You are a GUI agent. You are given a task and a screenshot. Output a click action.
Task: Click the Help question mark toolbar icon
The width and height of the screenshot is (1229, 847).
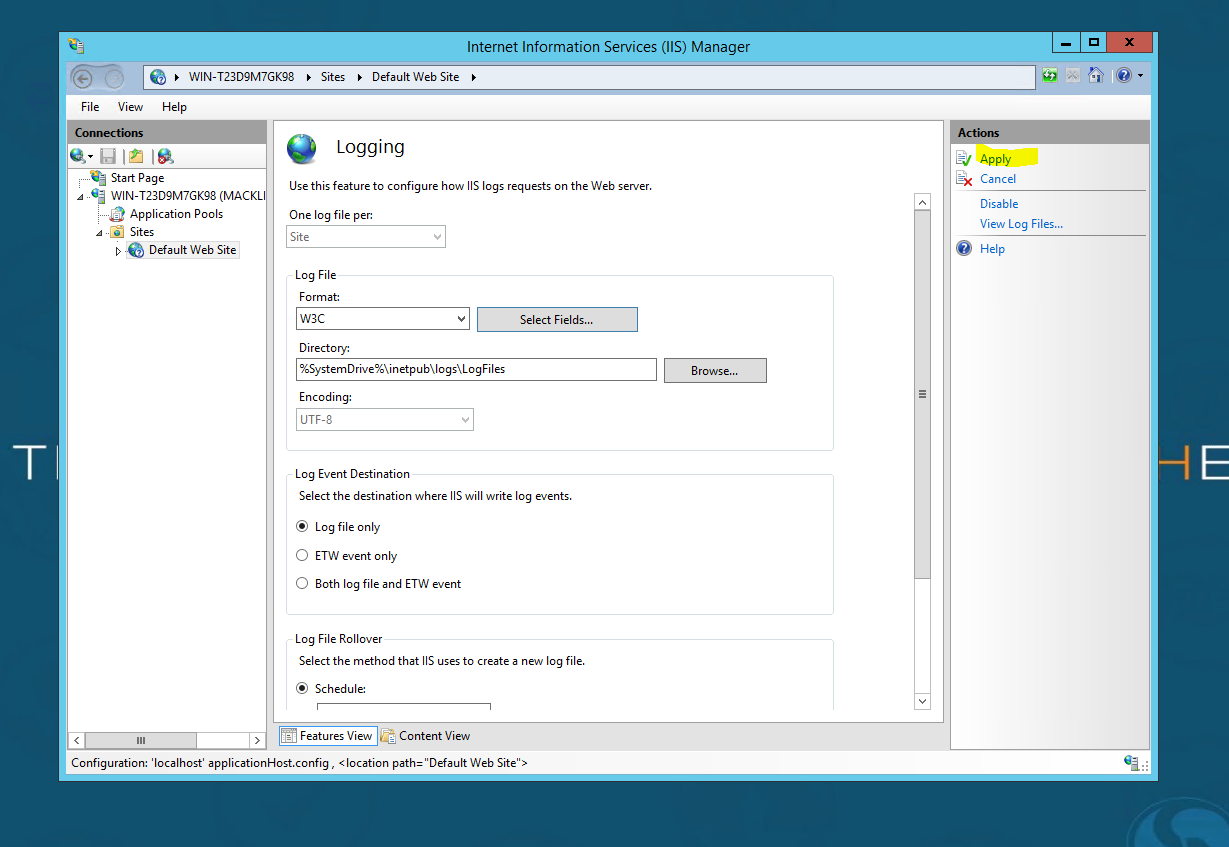[1124, 75]
